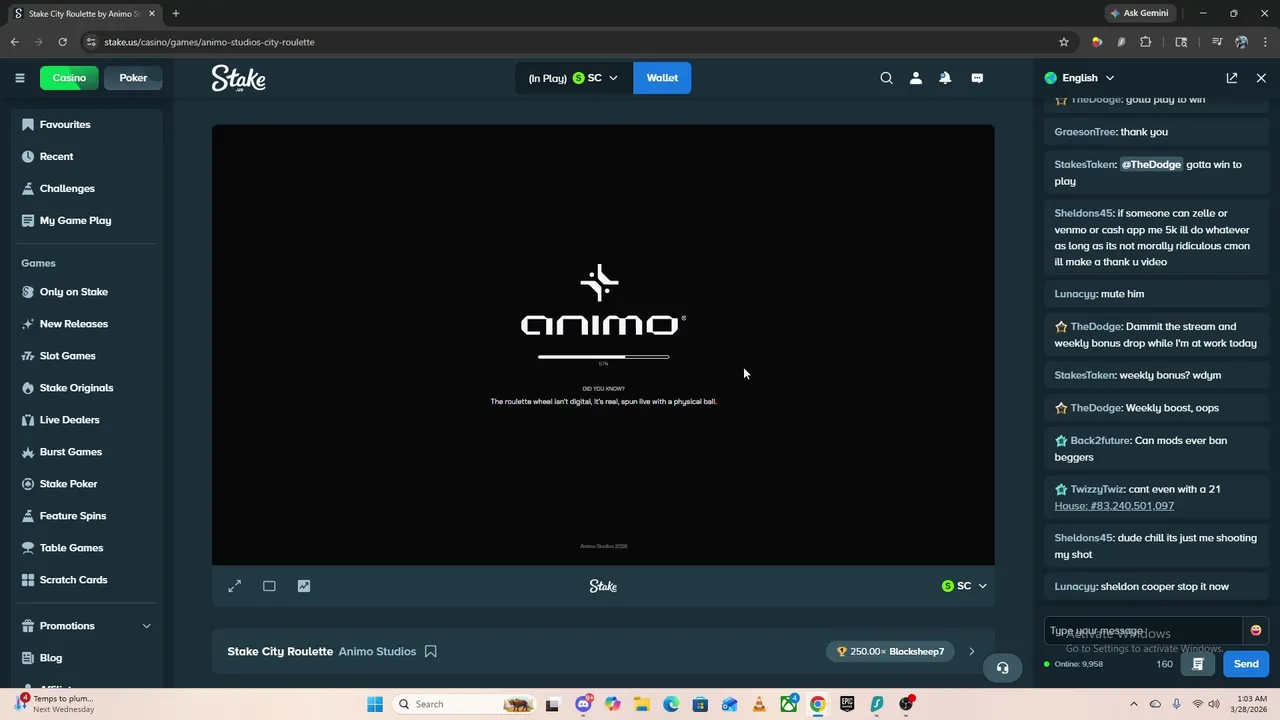Image resolution: width=1280 pixels, height=720 pixels.
Task: Open the user profile icon
Action: (915, 78)
